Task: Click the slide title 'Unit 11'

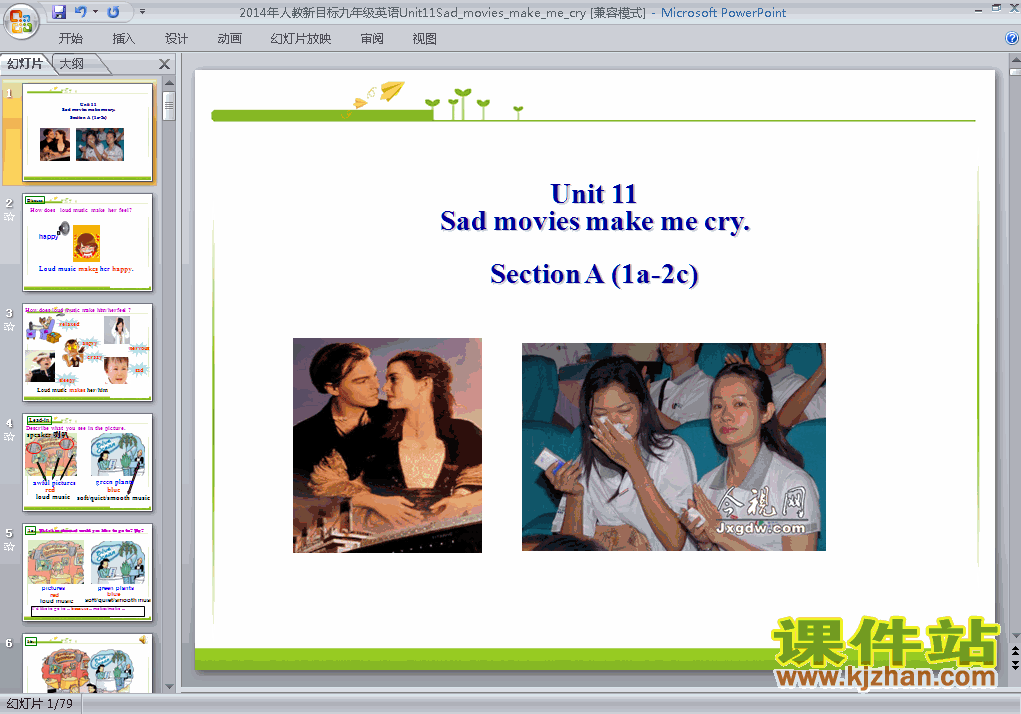Action: [x=593, y=194]
